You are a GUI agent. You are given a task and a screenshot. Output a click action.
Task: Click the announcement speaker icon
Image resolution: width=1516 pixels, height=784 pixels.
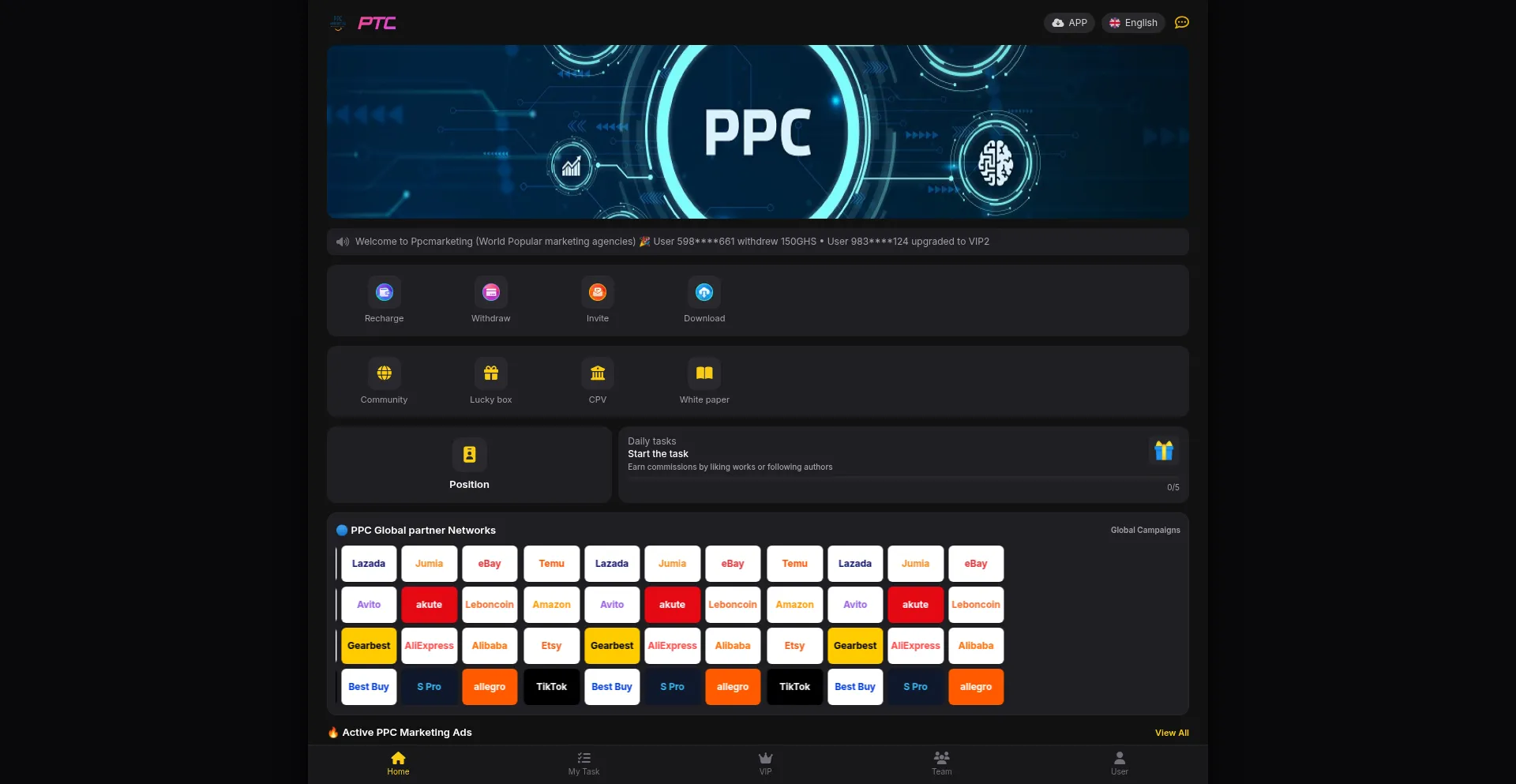coord(343,242)
